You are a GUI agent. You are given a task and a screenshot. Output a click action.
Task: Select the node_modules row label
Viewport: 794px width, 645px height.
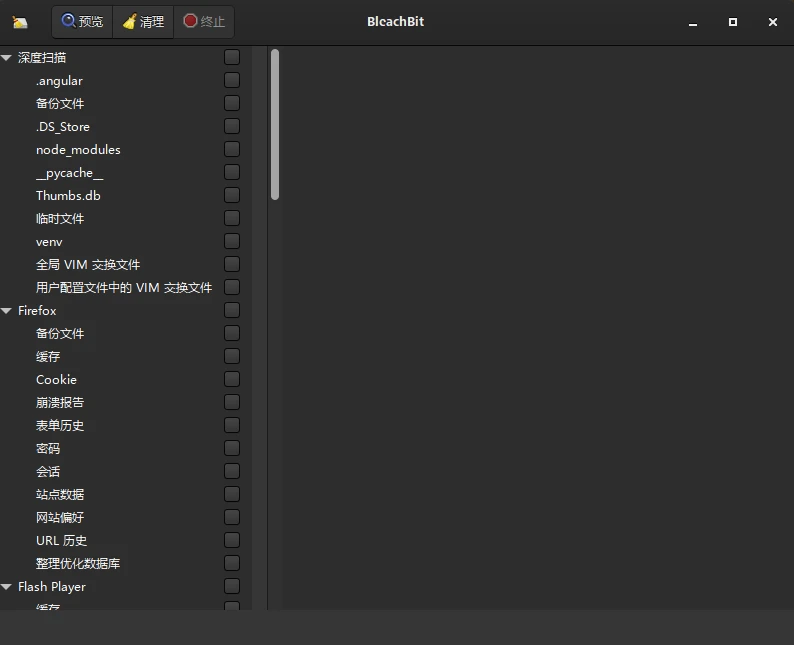[x=78, y=150]
